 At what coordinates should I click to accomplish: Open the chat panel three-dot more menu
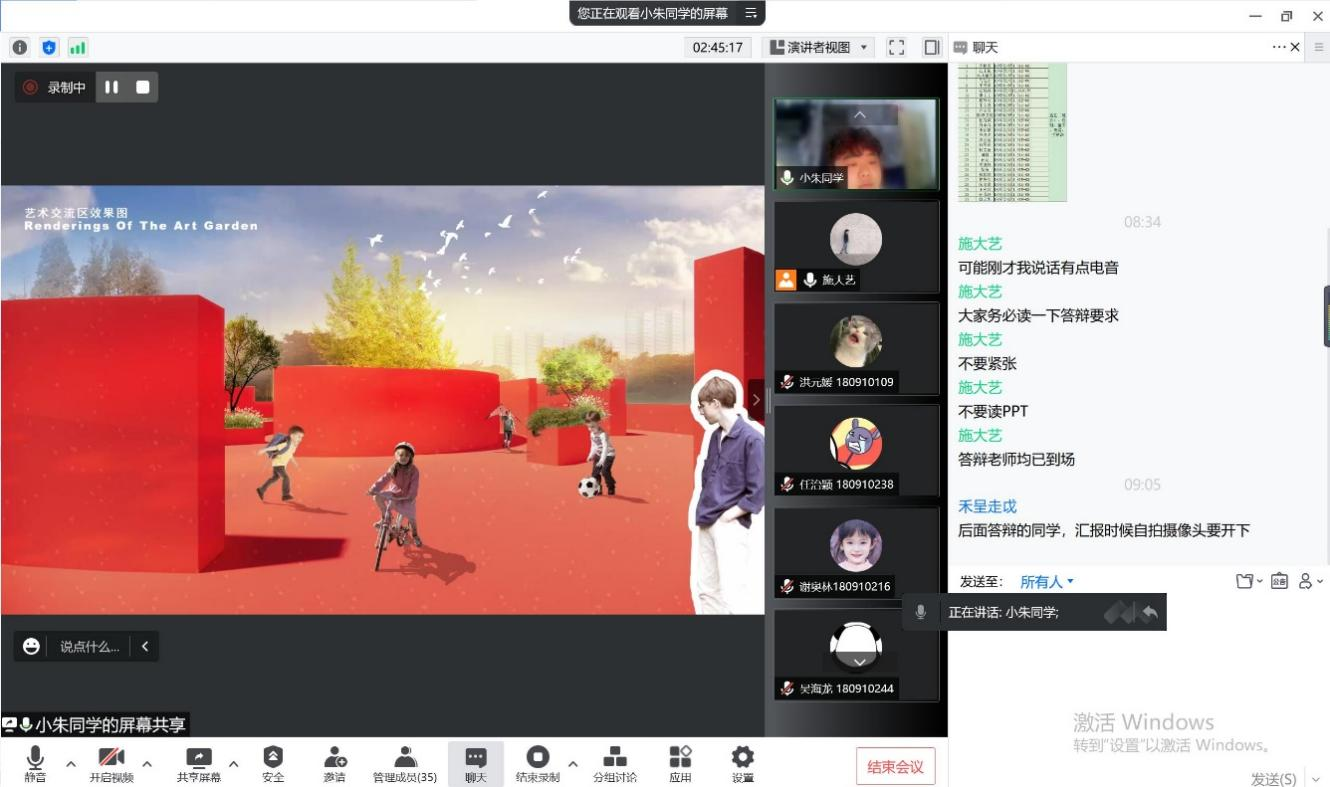pos(1279,47)
